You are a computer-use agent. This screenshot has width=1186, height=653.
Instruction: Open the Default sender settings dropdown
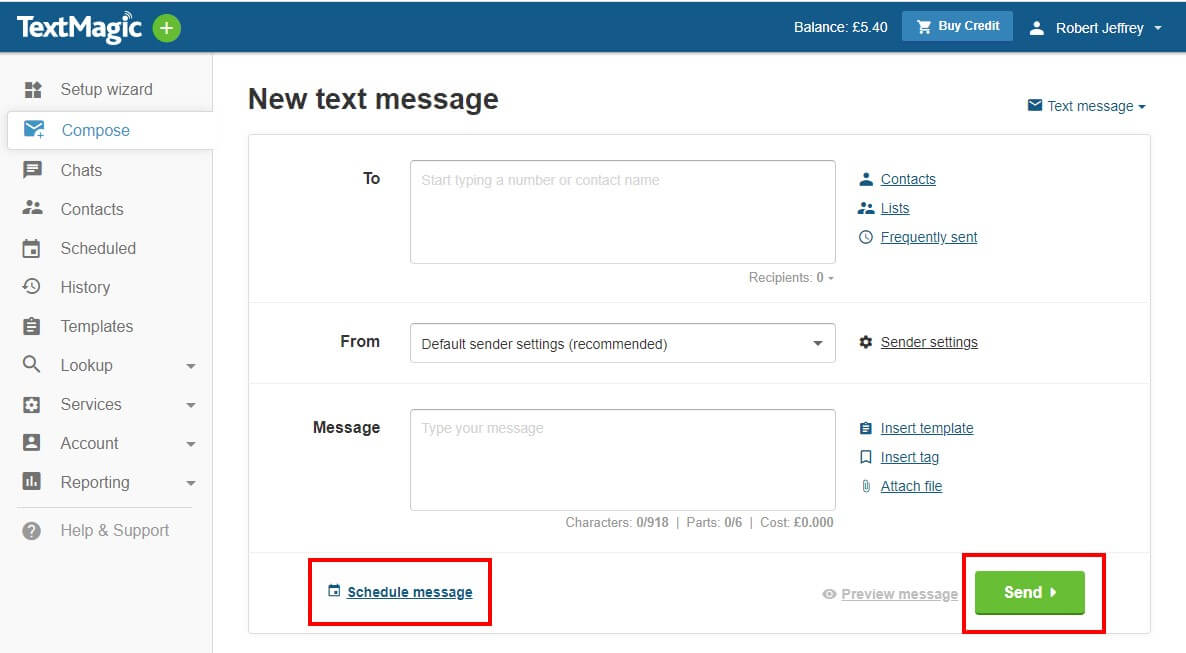pos(622,344)
